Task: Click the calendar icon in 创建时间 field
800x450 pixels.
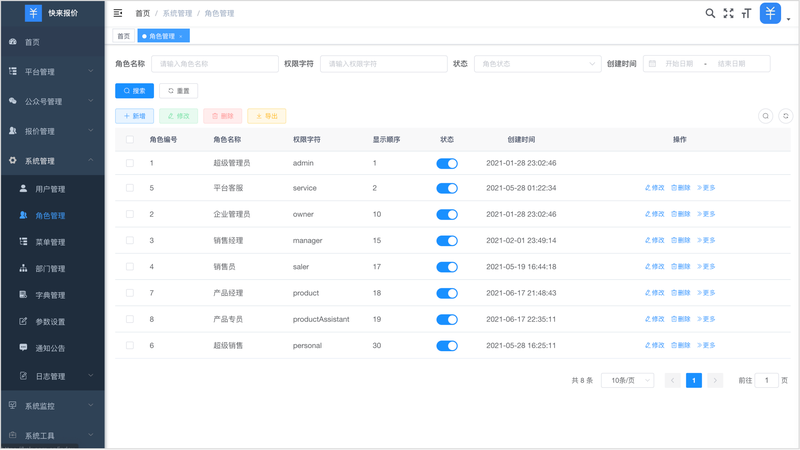Action: click(x=652, y=64)
